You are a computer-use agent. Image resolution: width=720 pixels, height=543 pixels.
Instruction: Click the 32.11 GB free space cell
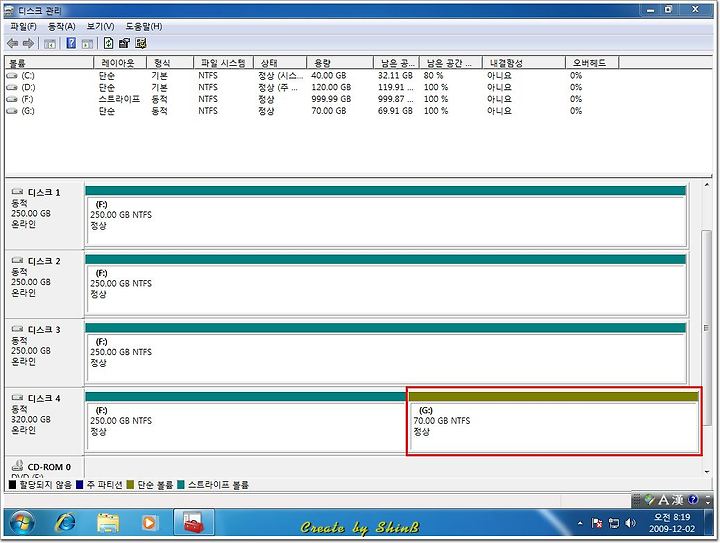395,76
